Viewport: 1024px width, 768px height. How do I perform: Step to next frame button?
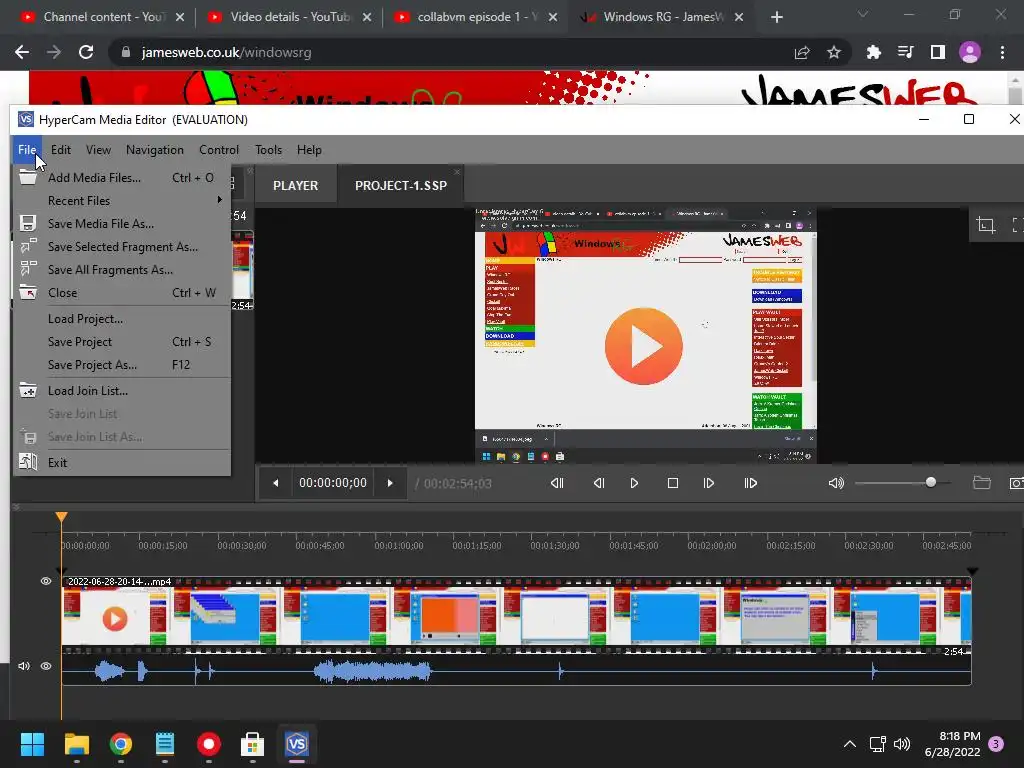pos(709,483)
